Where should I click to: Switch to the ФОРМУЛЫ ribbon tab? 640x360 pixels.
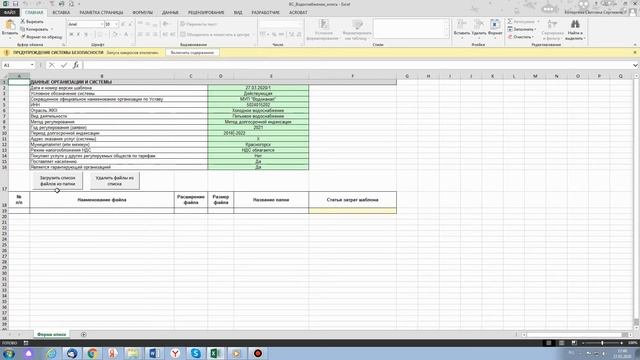(142, 12)
